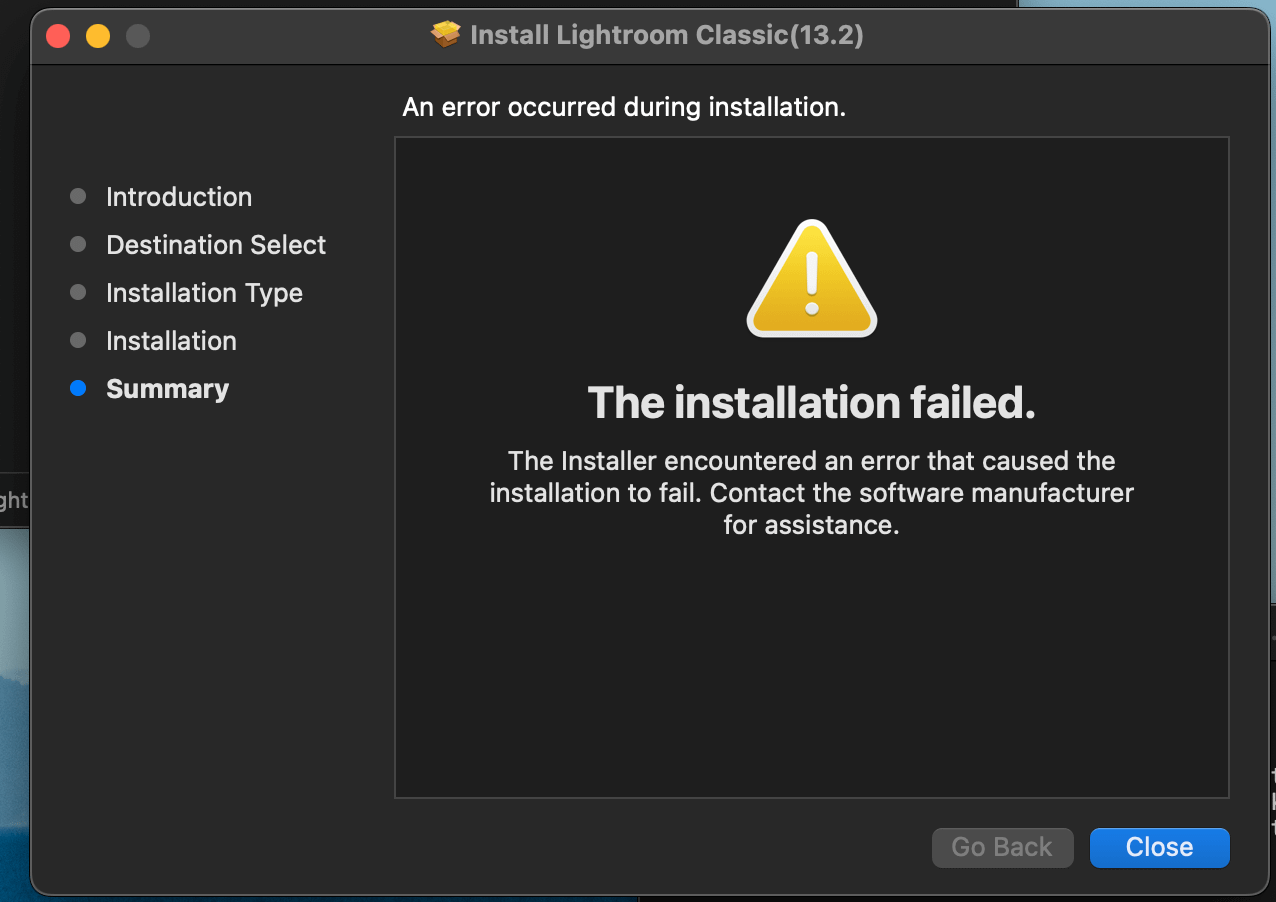The height and width of the screenshot is (902, 1276).
Task: Minimize the installer using the yellow button
Action: (98, 36)
